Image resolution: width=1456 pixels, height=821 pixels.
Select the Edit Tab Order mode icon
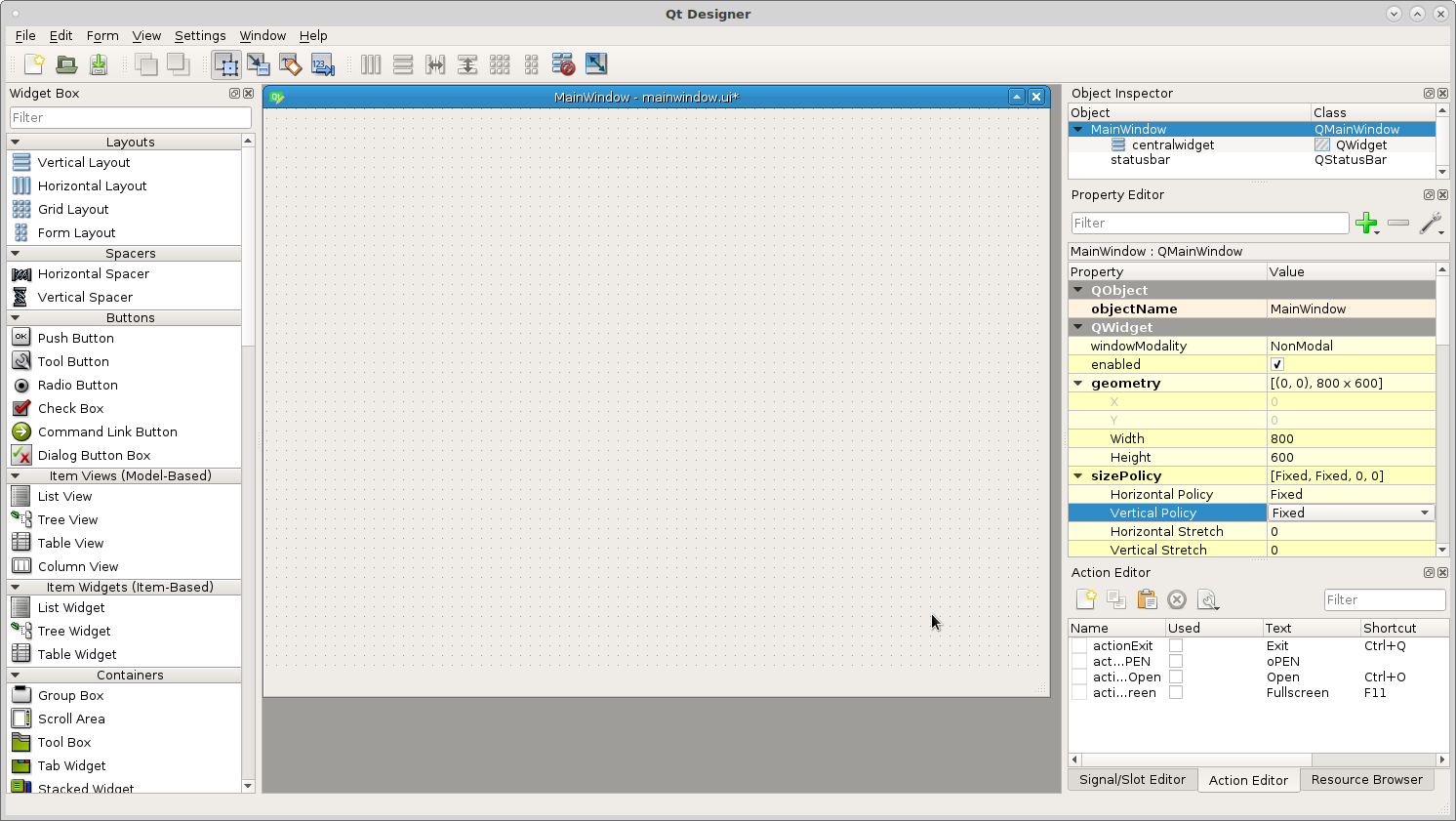(323, 64)
